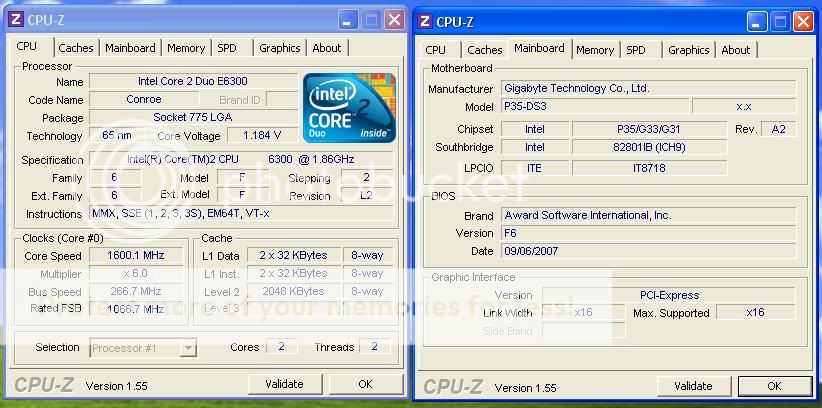The height and width of the screenshot is (408, 822).
Task: Minimize the left CPU-Z window
Action: 347,20
